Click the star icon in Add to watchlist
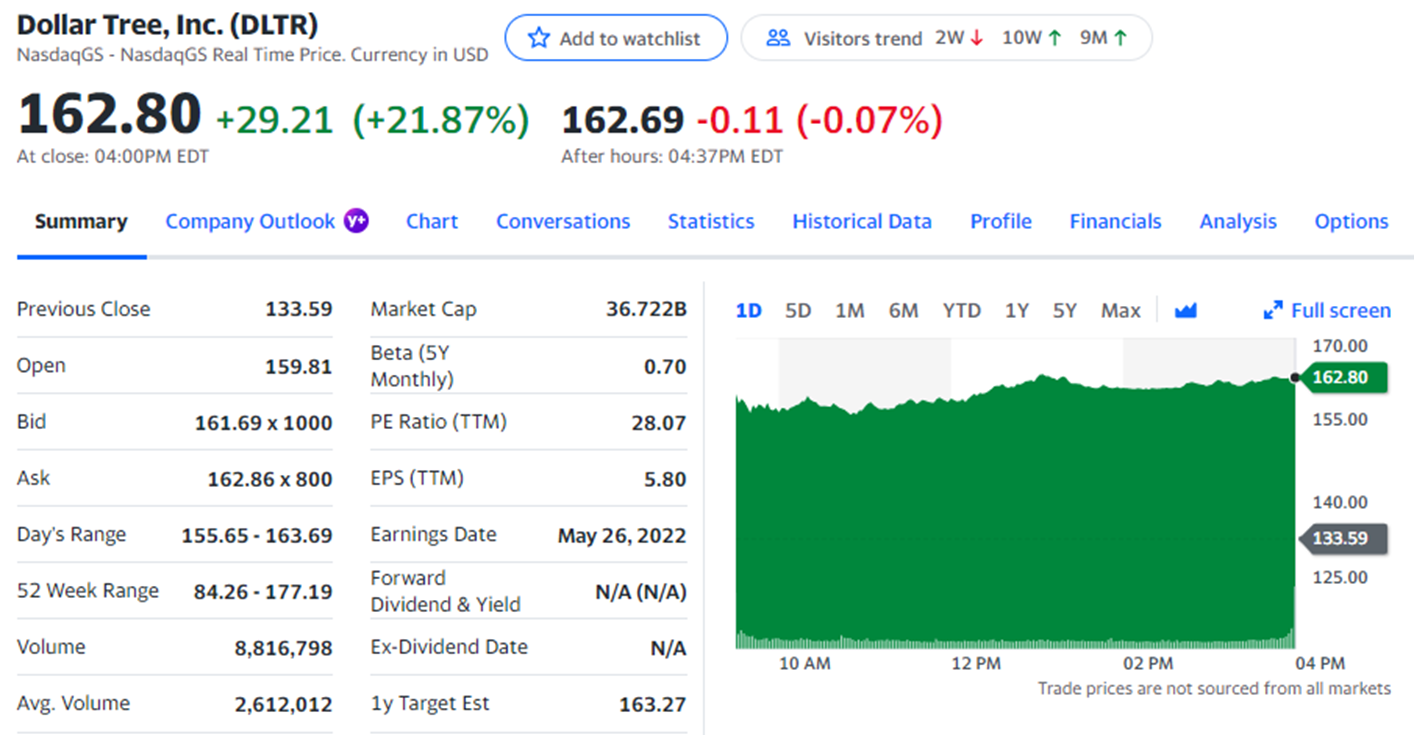This screenshot has width=1414, height=735. click(539, 38)
